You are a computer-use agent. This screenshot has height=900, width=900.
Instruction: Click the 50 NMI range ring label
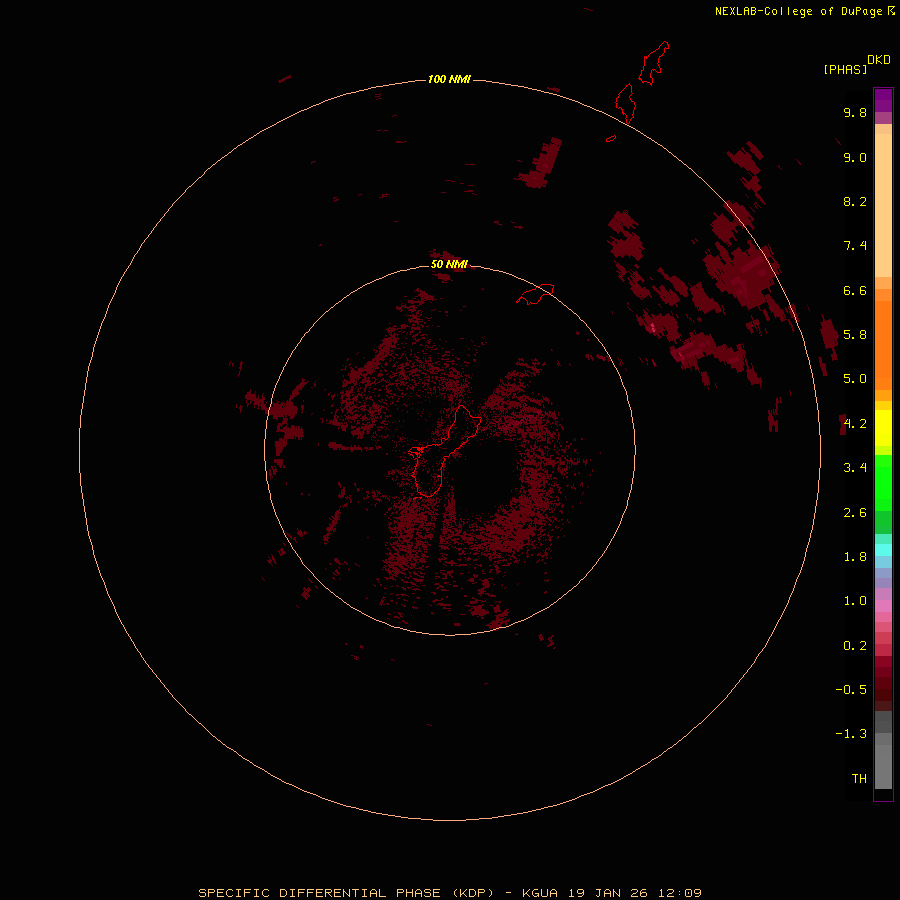449,264
